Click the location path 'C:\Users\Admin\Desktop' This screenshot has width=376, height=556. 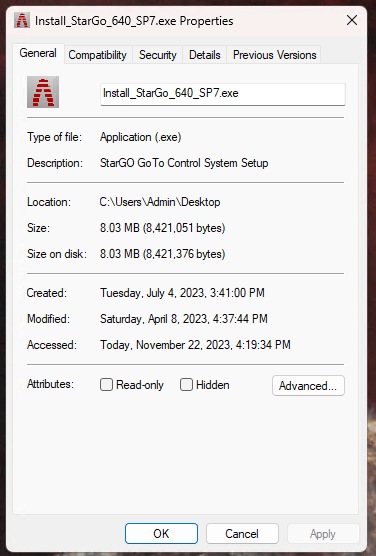coord(160,202)
